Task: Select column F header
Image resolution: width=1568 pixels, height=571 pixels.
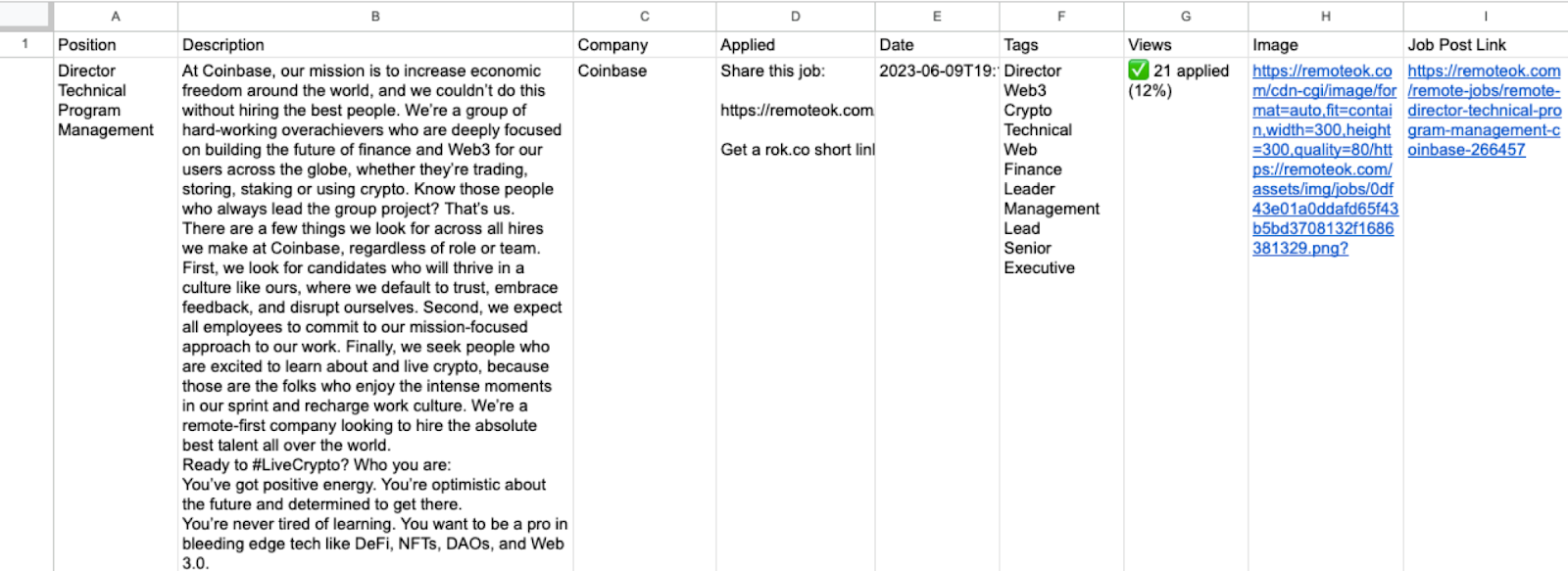Action: pyautogui.click(x=1061, y=16)
